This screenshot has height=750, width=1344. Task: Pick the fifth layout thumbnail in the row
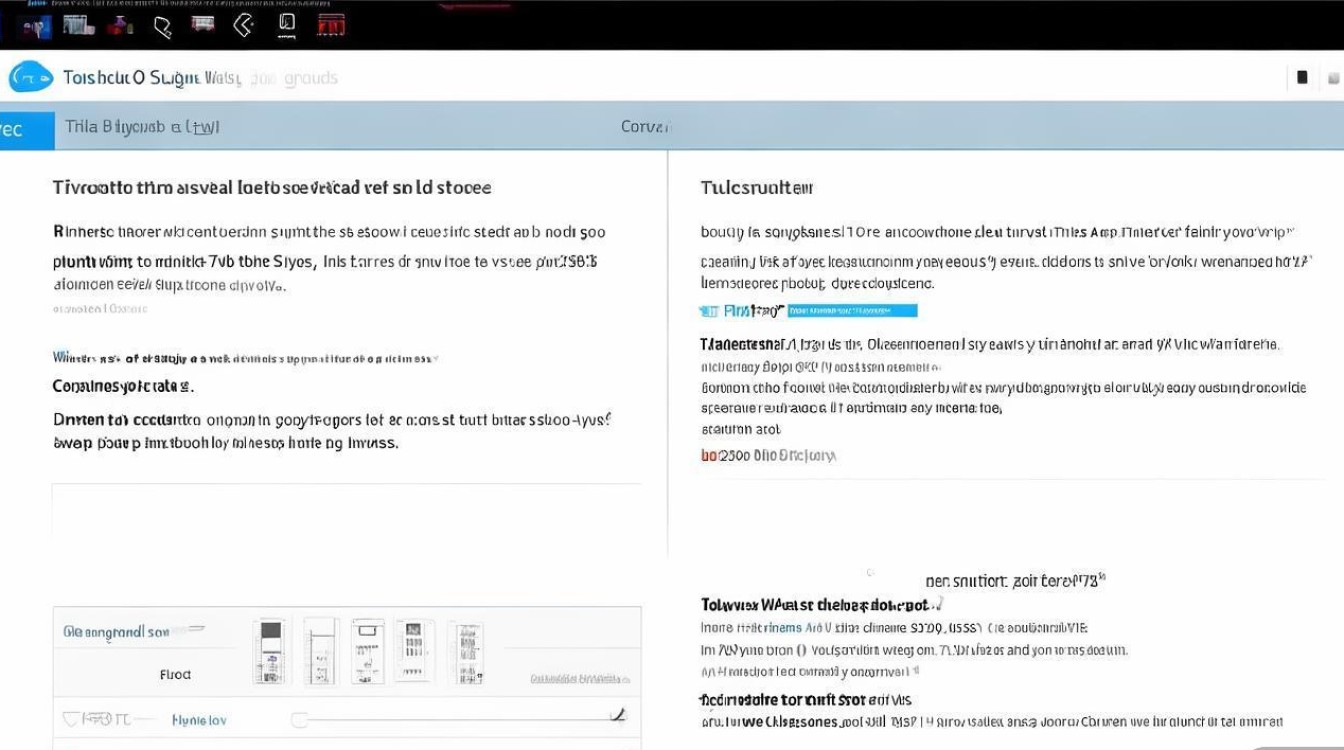[x=467, y=652]
